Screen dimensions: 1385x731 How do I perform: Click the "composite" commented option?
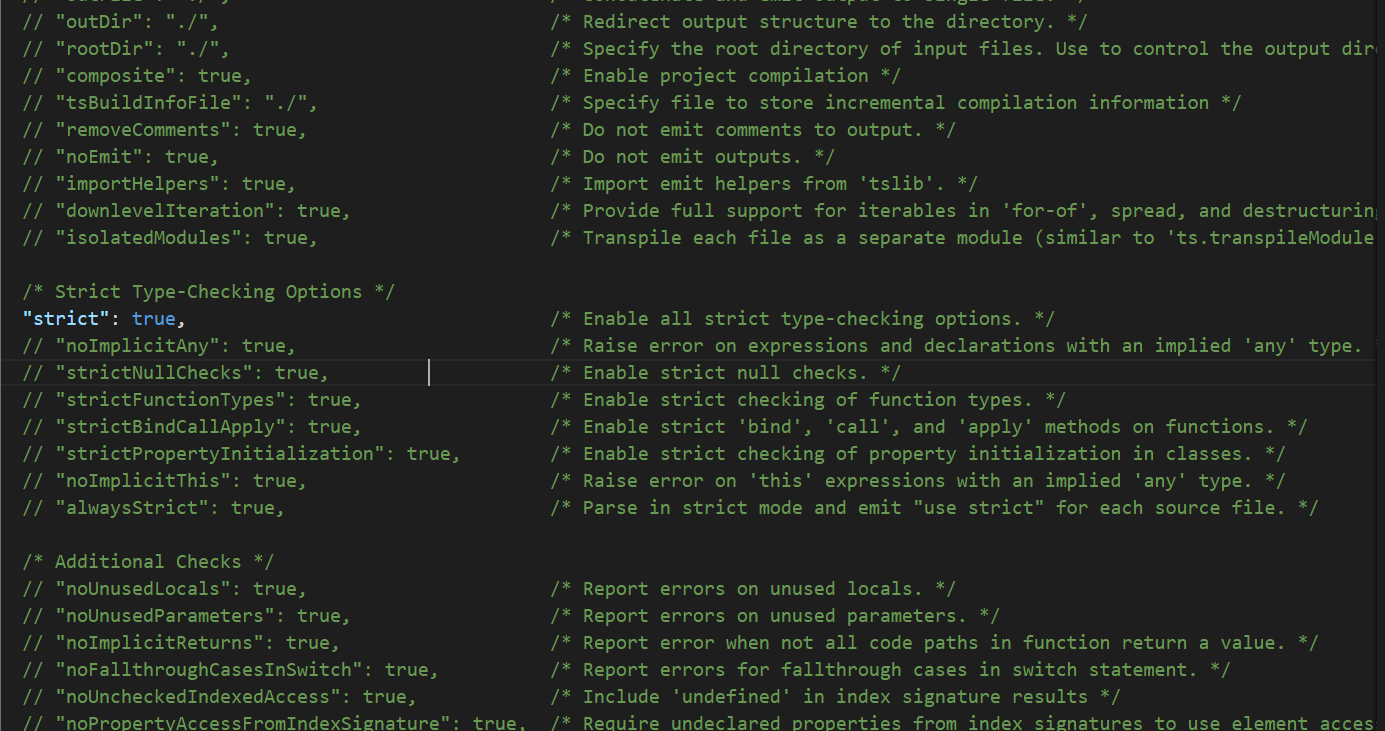click(x=138, y=76)
